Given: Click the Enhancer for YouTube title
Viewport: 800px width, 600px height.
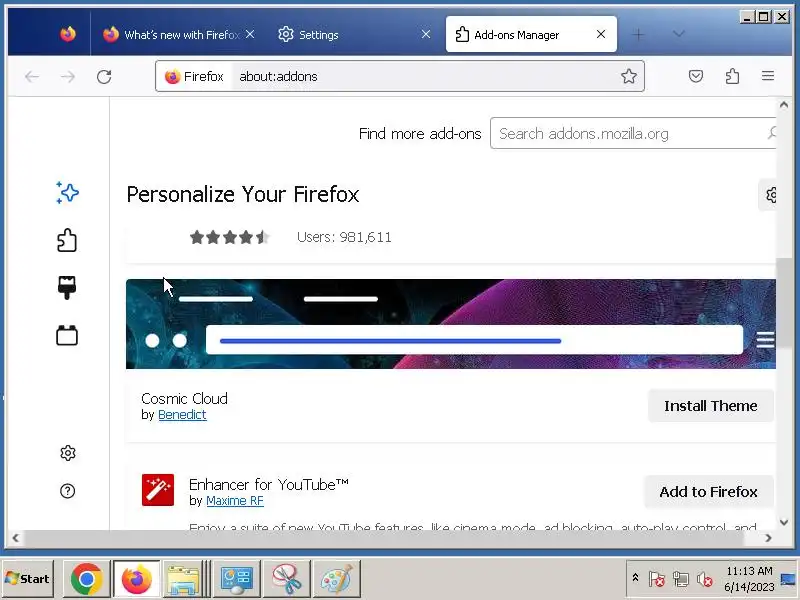Looking at the screenshot, I should point(269,484).
